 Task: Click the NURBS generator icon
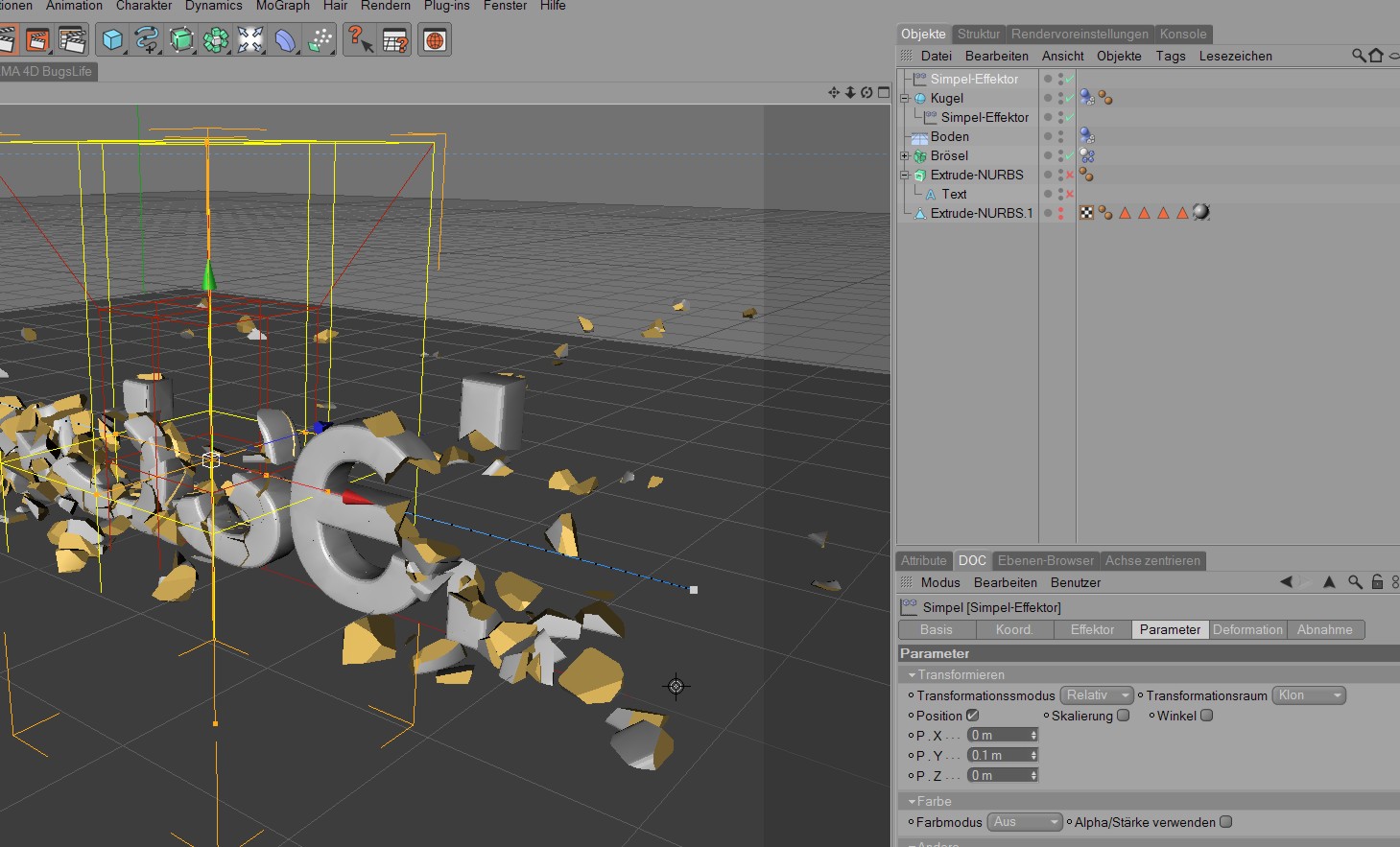181,40
